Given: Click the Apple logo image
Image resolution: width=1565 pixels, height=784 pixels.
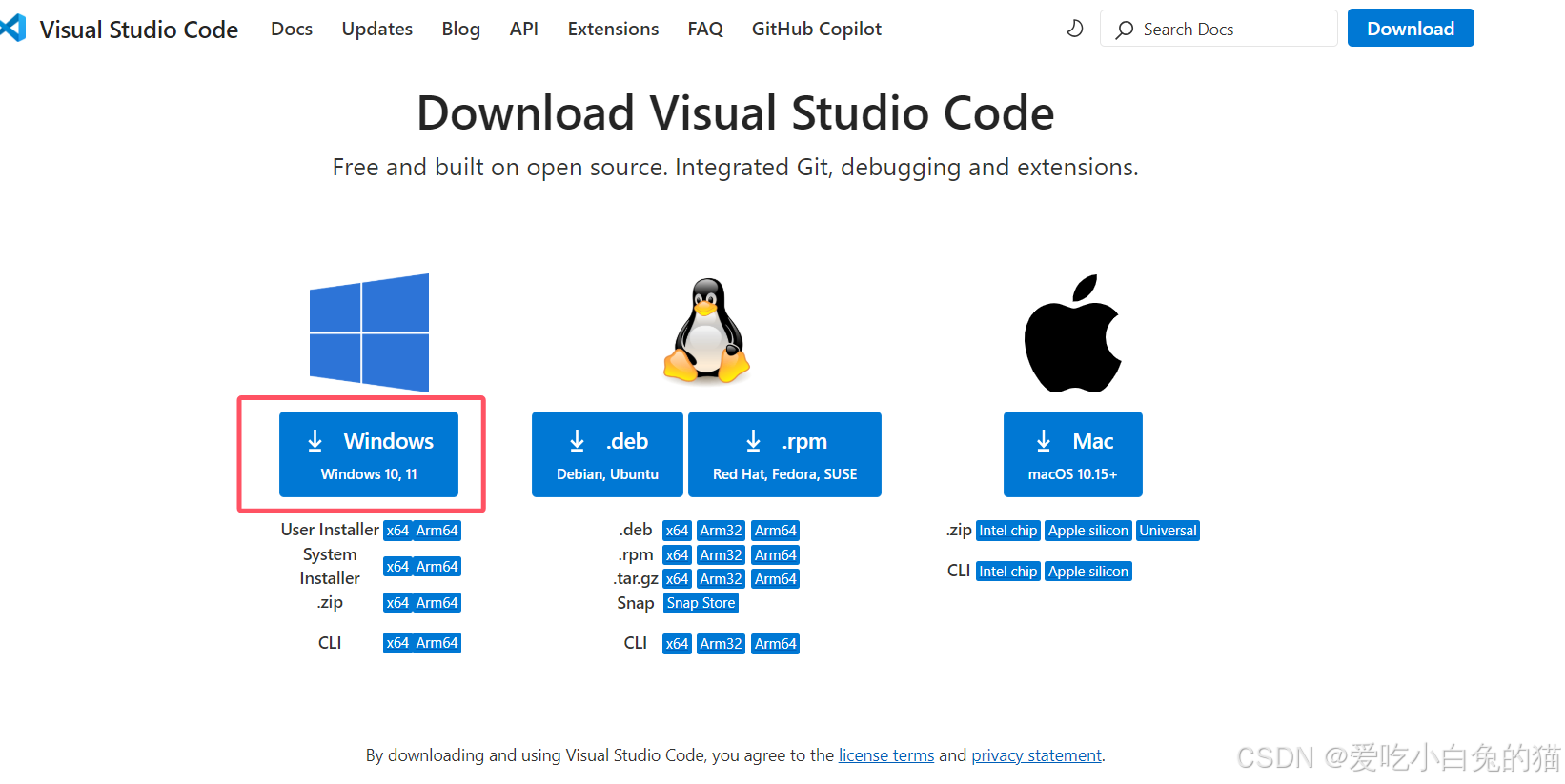Looking at the screenshot, I should (x=1072, y=333).
